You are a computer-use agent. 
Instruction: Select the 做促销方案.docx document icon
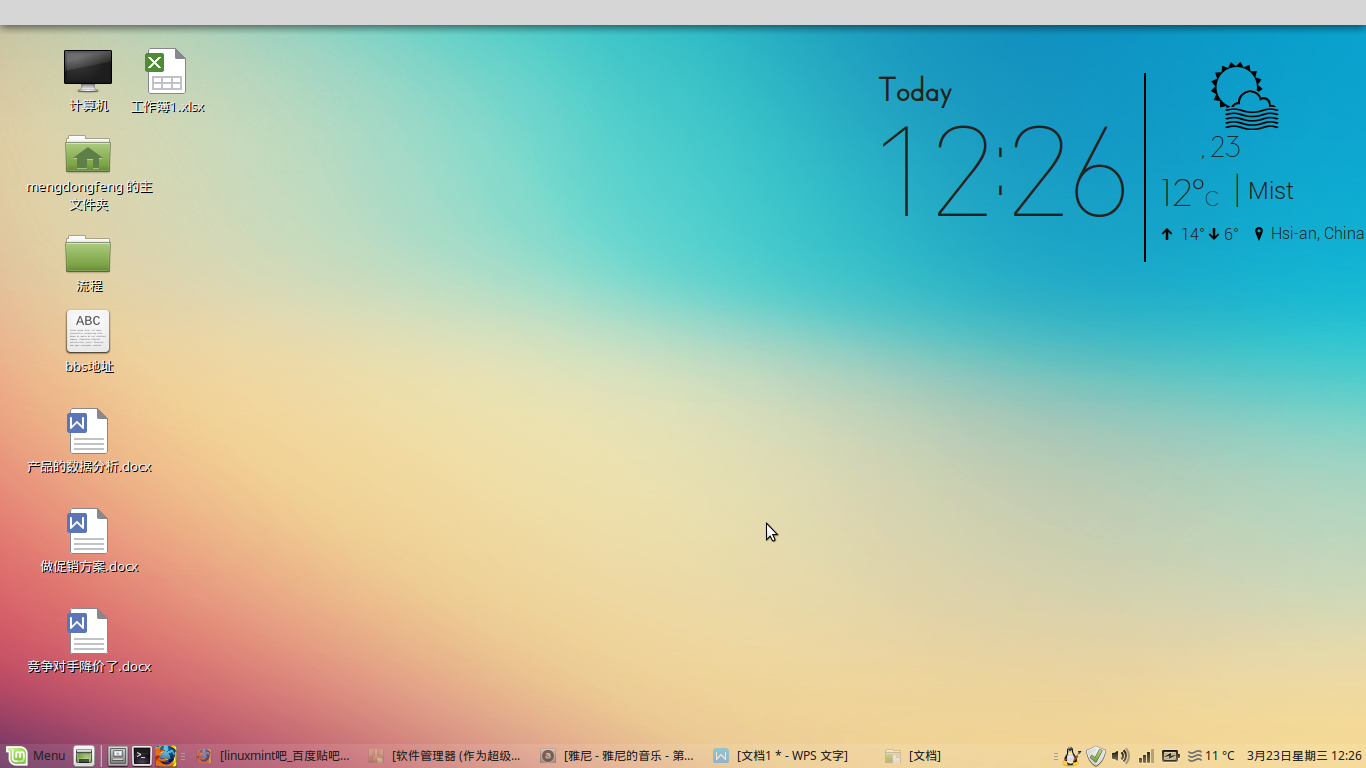88,531
